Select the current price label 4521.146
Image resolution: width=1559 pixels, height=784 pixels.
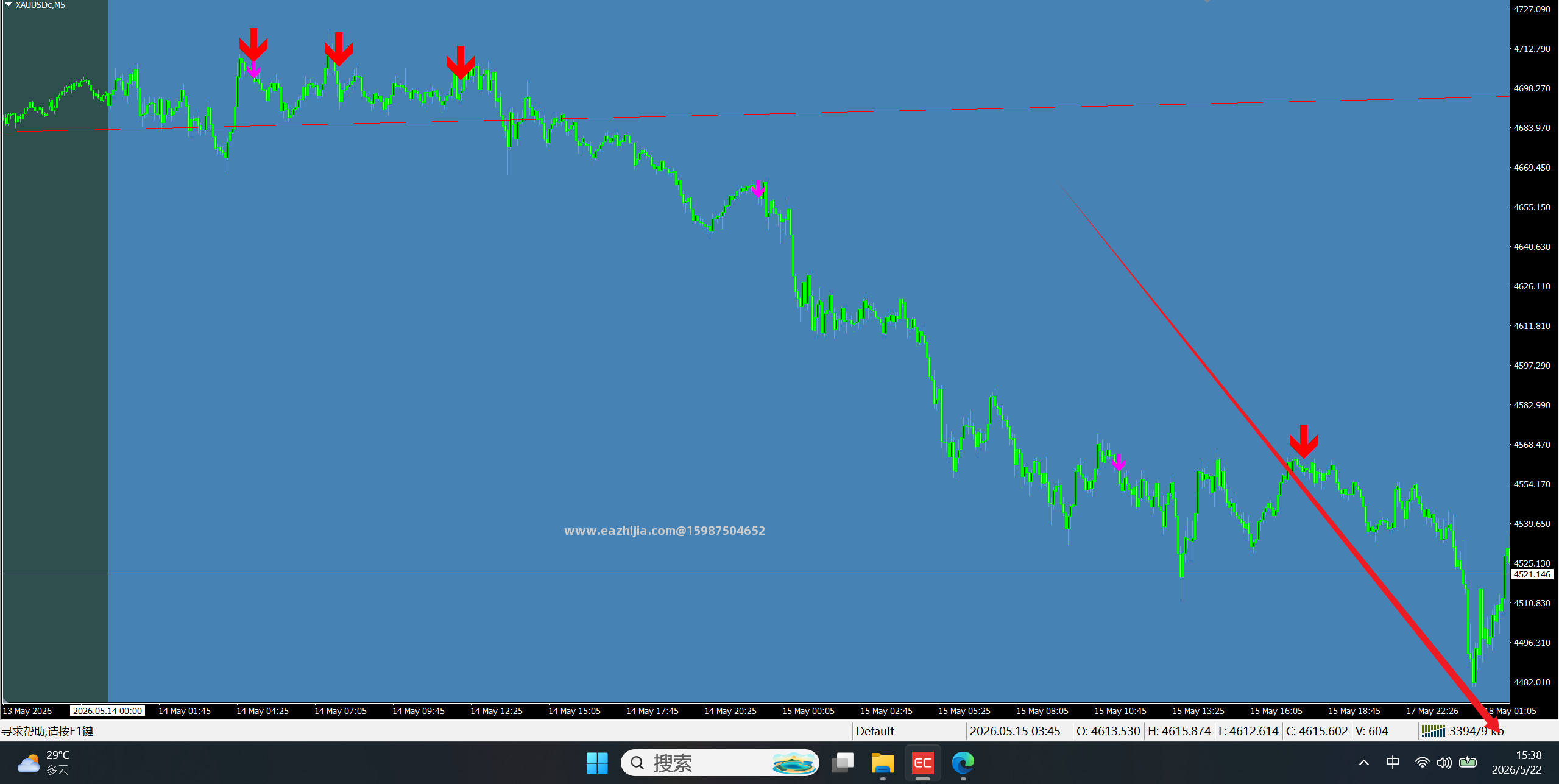[x=1532, y=574]
